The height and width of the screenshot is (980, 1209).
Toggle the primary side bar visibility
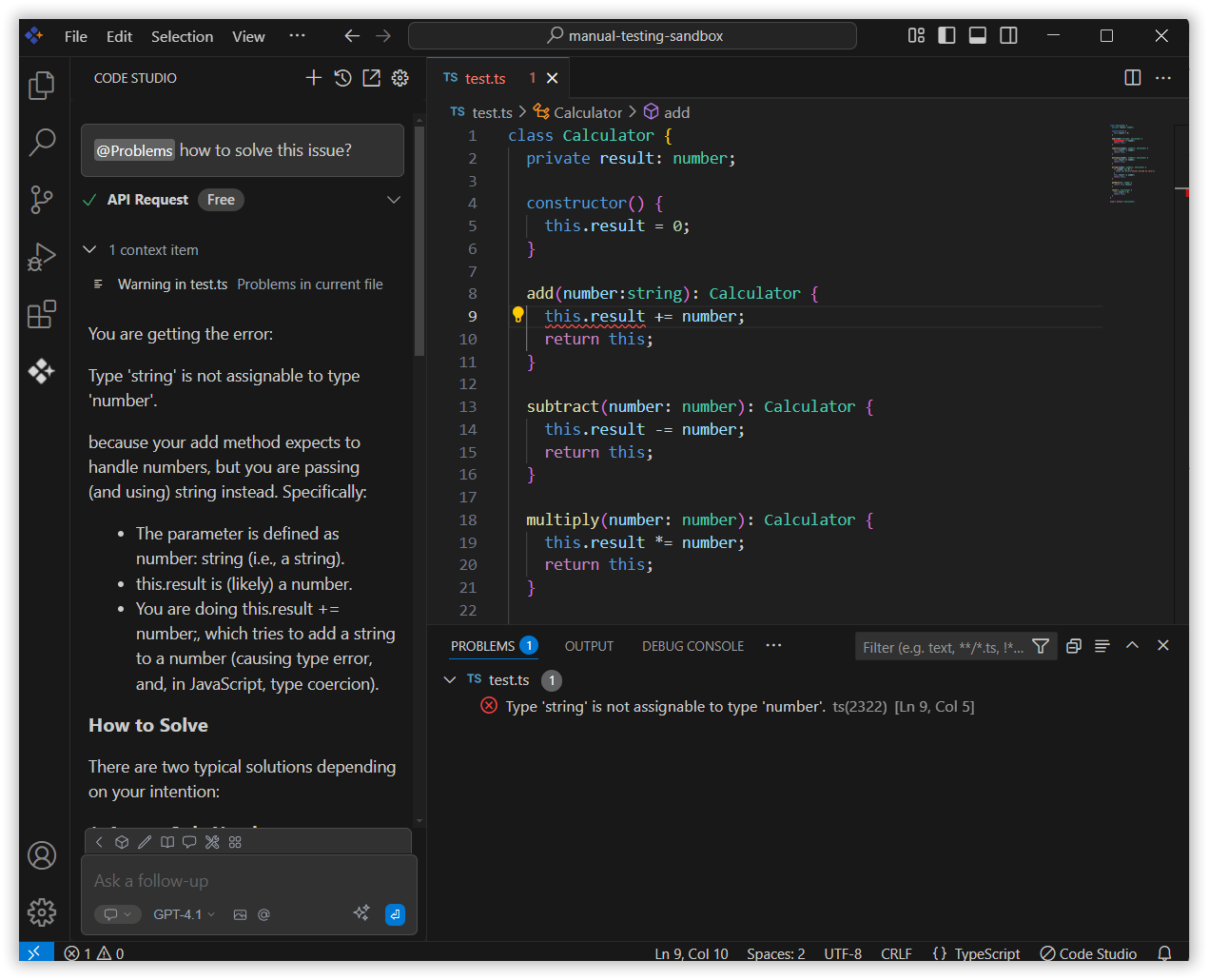[946, 36]
